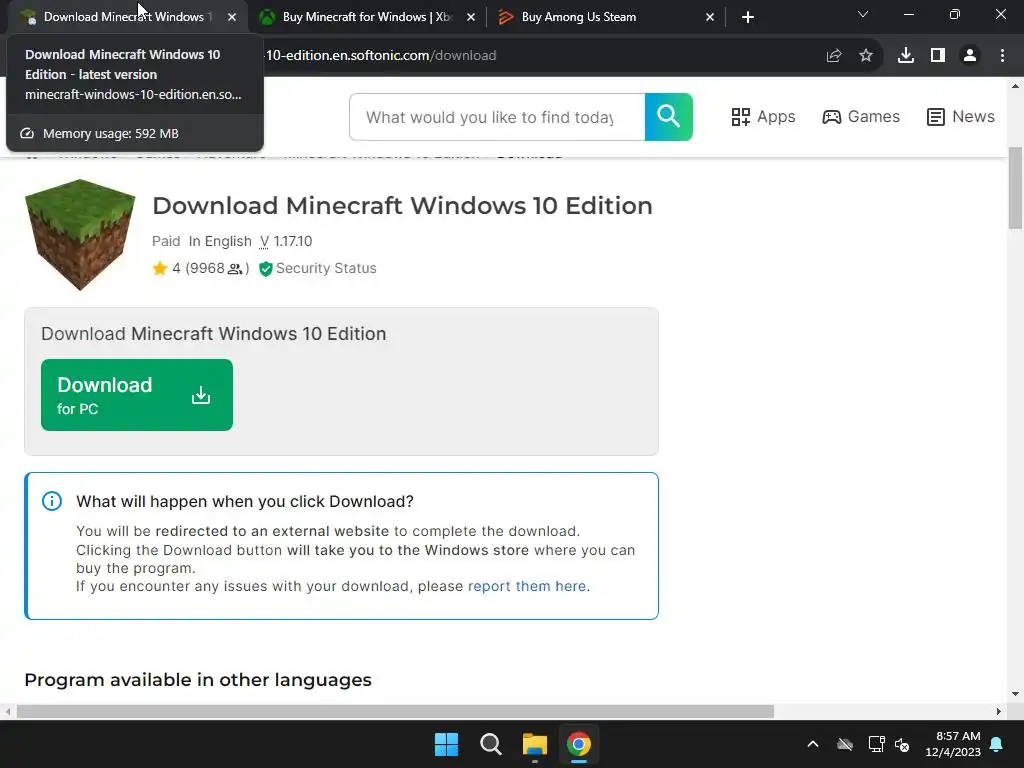Open the tab search dropdown chevron
Screen dimensions: 1024x768
pos(863,14)
